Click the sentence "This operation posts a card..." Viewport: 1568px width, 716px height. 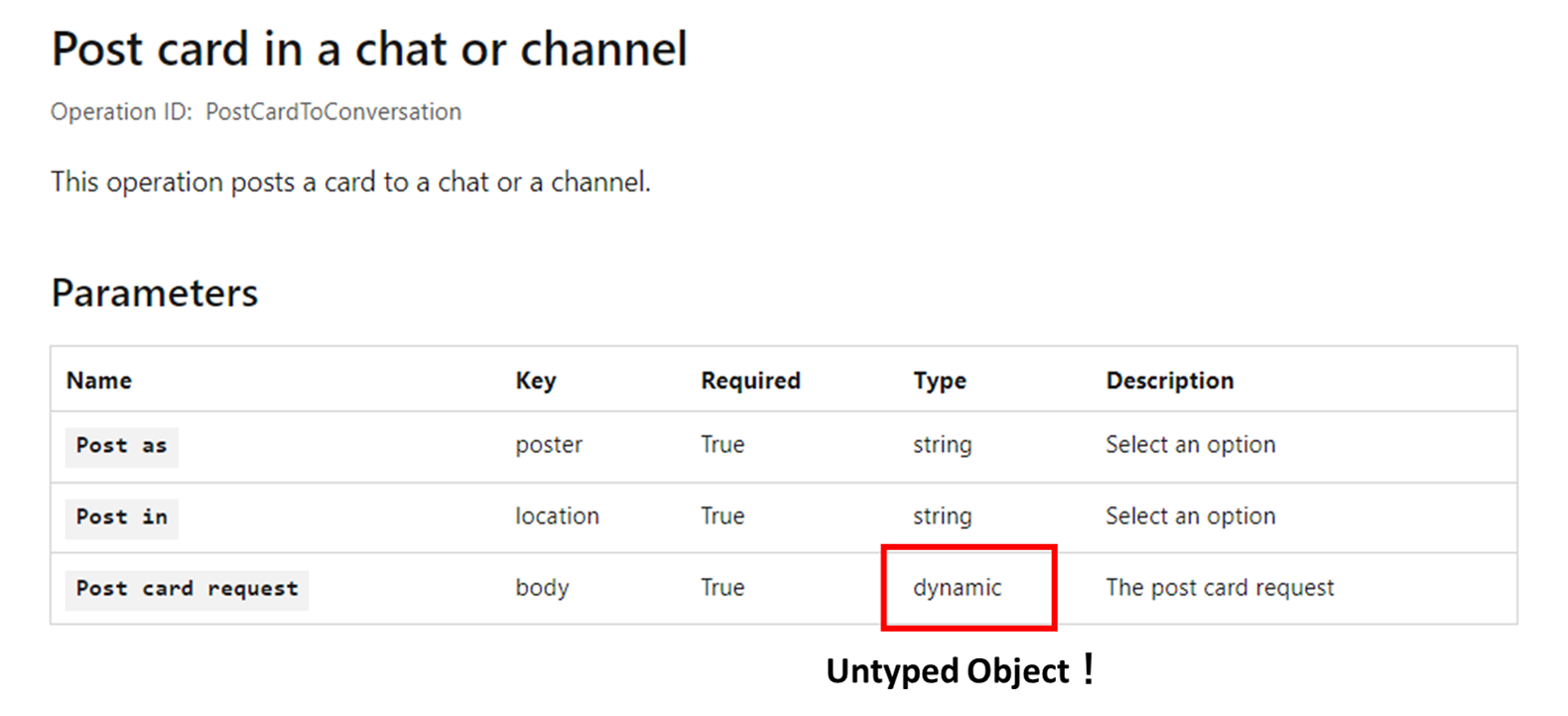[x=351, y=183]
